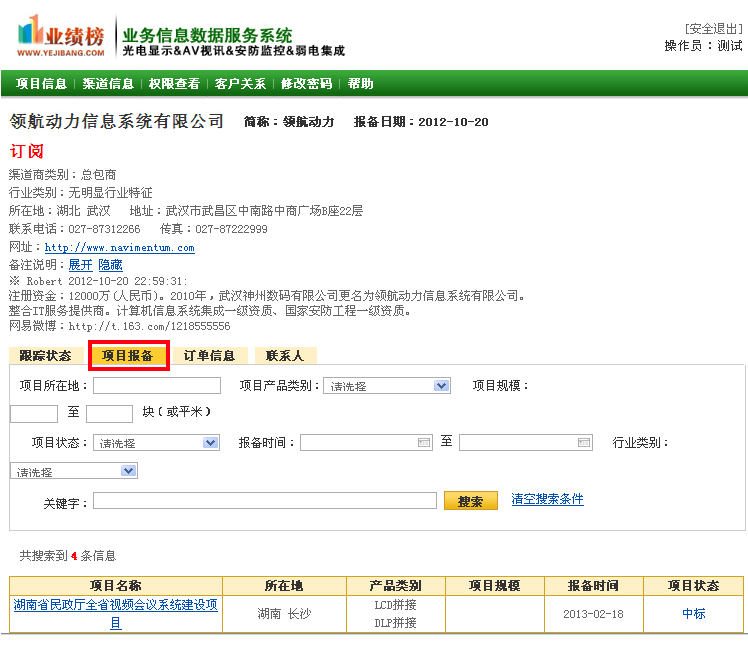
Task: Expand 行业类别 dropdown
Action: point(128,471)
